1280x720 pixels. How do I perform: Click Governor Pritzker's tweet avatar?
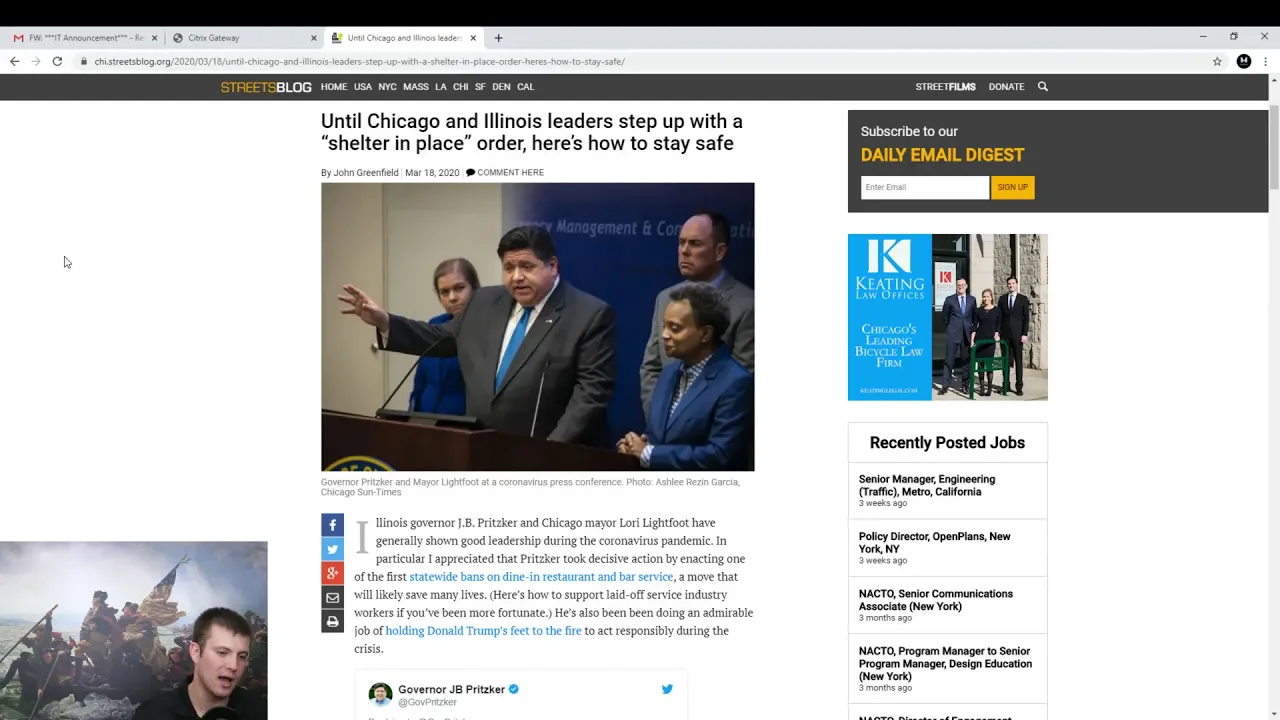tap(380, 695)
